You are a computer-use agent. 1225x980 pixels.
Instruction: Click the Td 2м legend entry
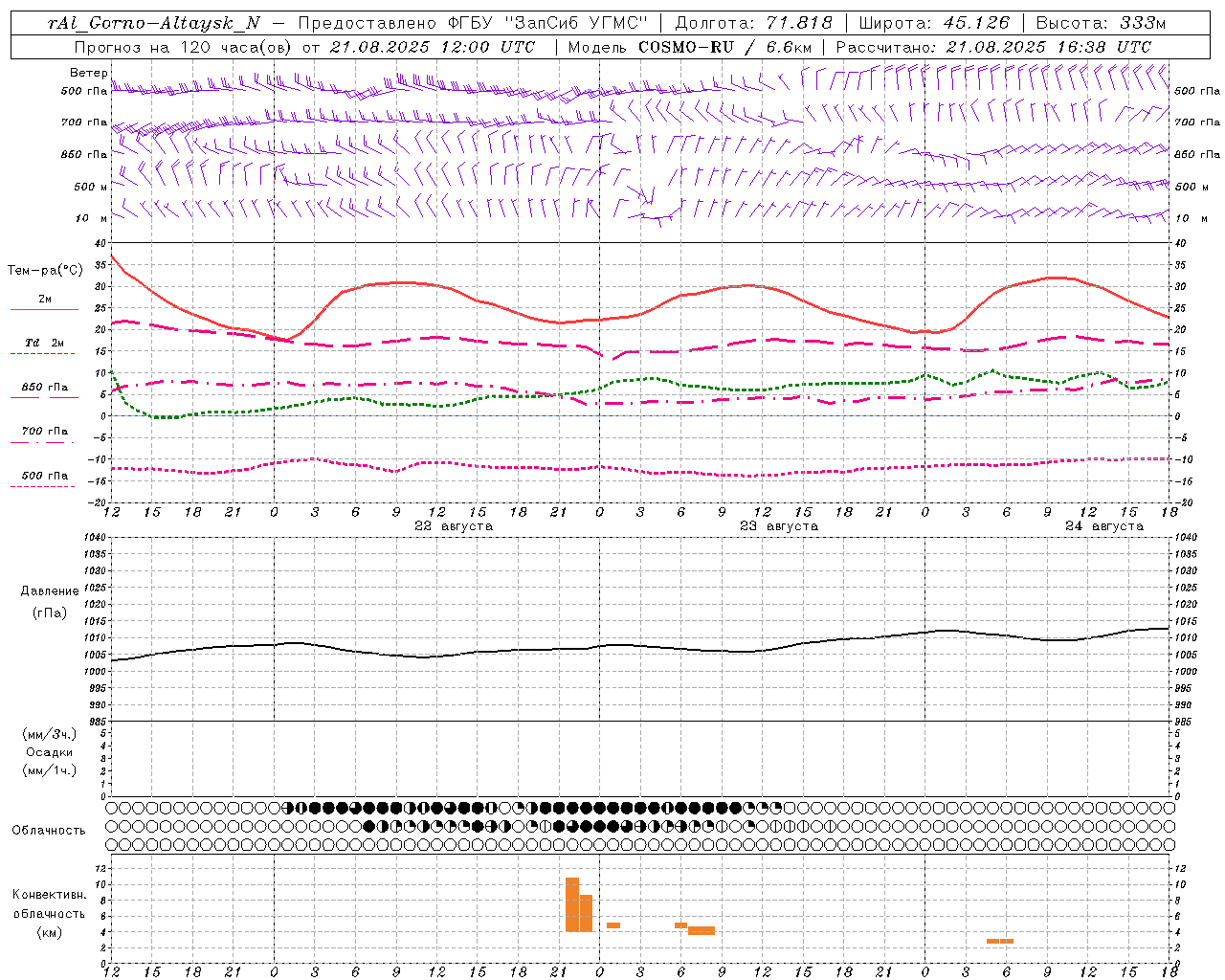pyautogui.click(x=44, y=343)
